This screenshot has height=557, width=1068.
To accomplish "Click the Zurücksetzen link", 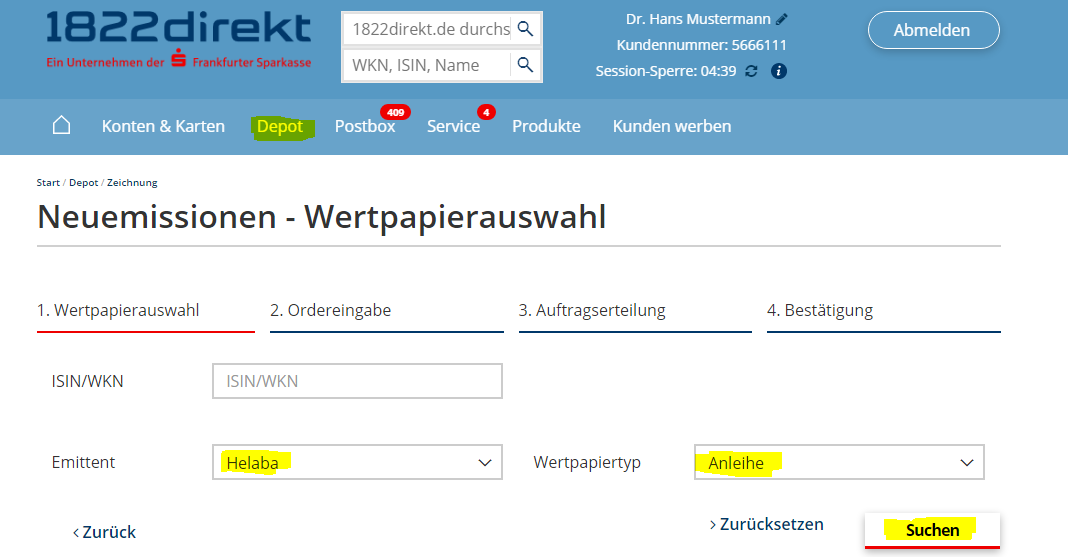I will (767, 524).
